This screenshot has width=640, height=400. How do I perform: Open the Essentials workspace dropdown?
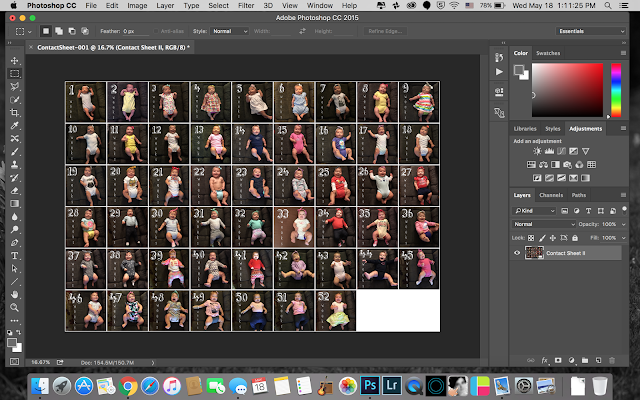590,30
